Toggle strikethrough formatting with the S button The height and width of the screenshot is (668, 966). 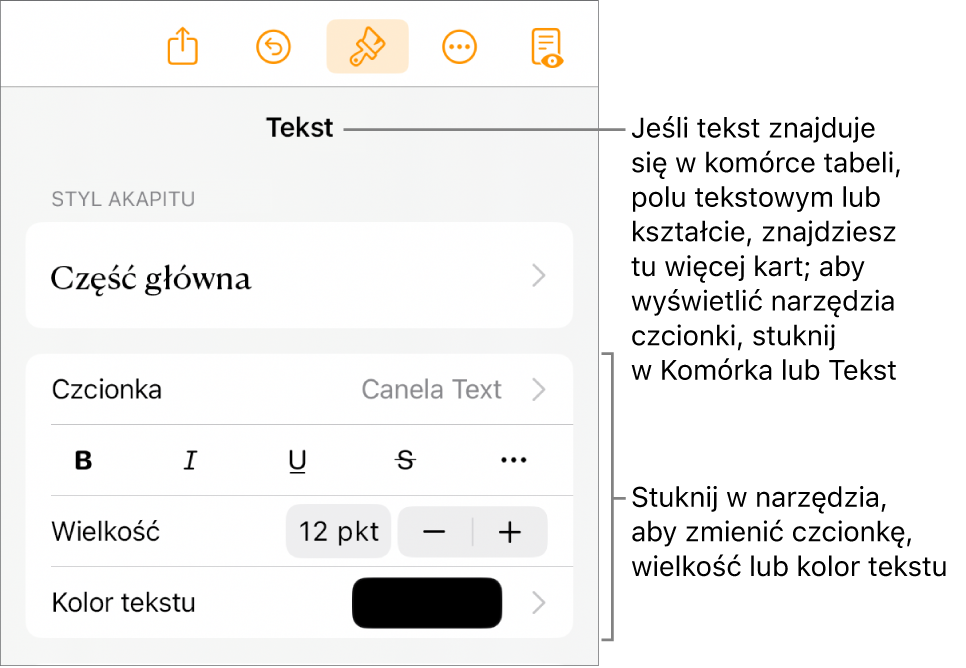click(405, 460)
